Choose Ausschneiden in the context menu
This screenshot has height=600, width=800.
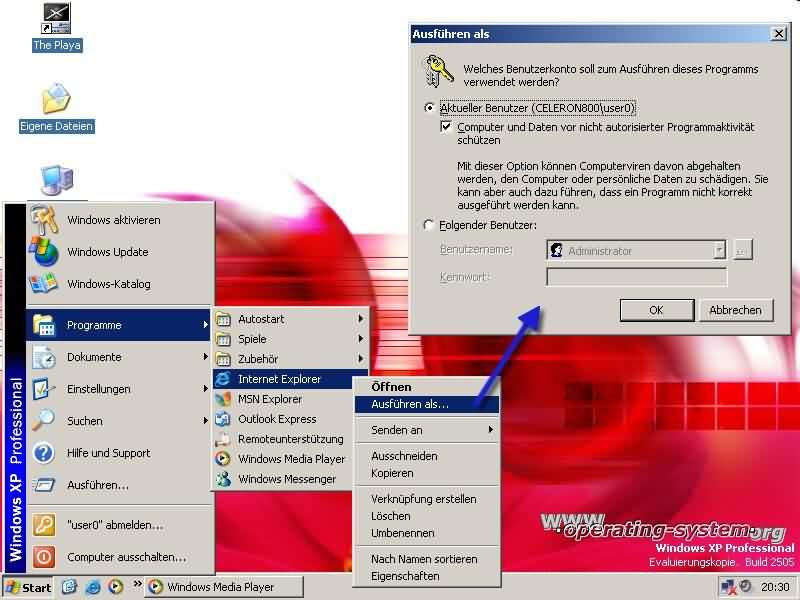coord(426,456)
